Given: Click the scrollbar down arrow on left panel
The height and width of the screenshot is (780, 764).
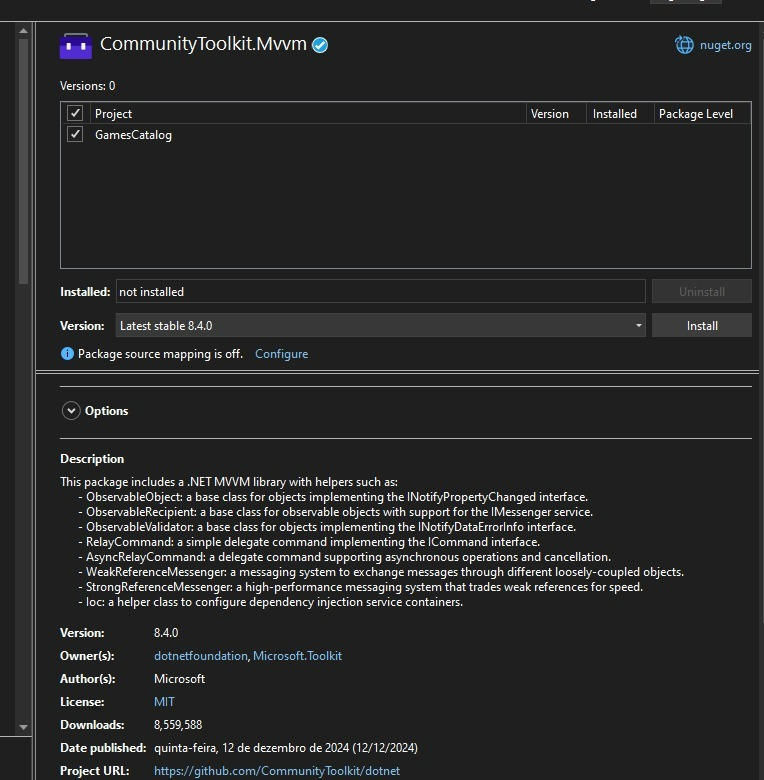Looking at the screenshot, I should 24,727.
